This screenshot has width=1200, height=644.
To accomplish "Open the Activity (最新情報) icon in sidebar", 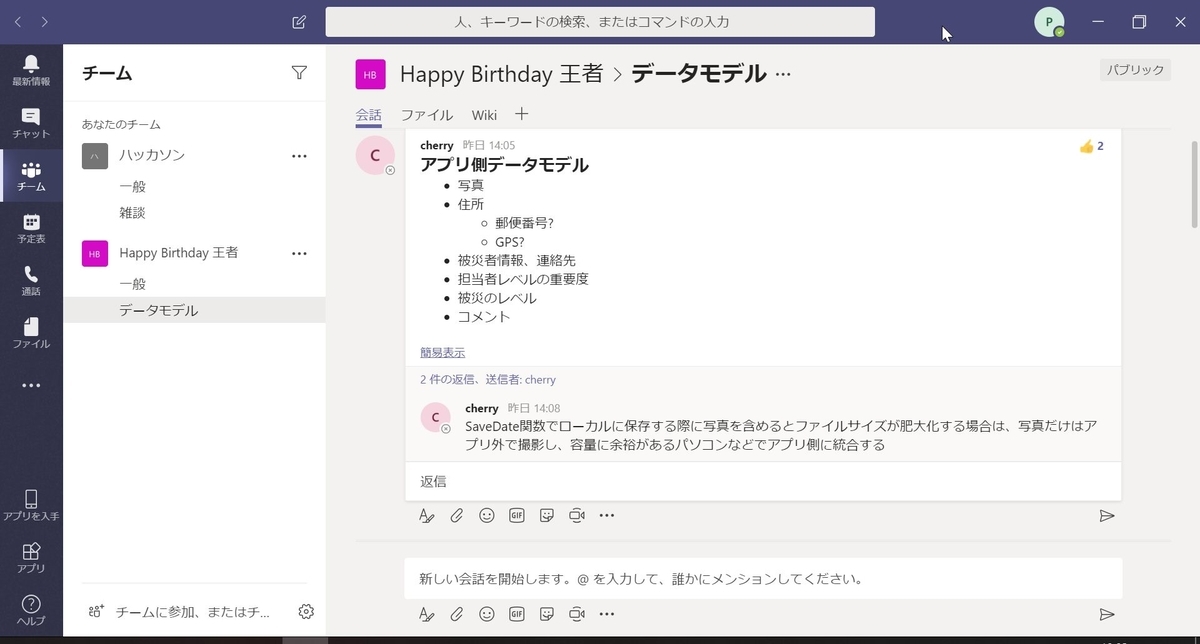I will (x=31, y=70).
